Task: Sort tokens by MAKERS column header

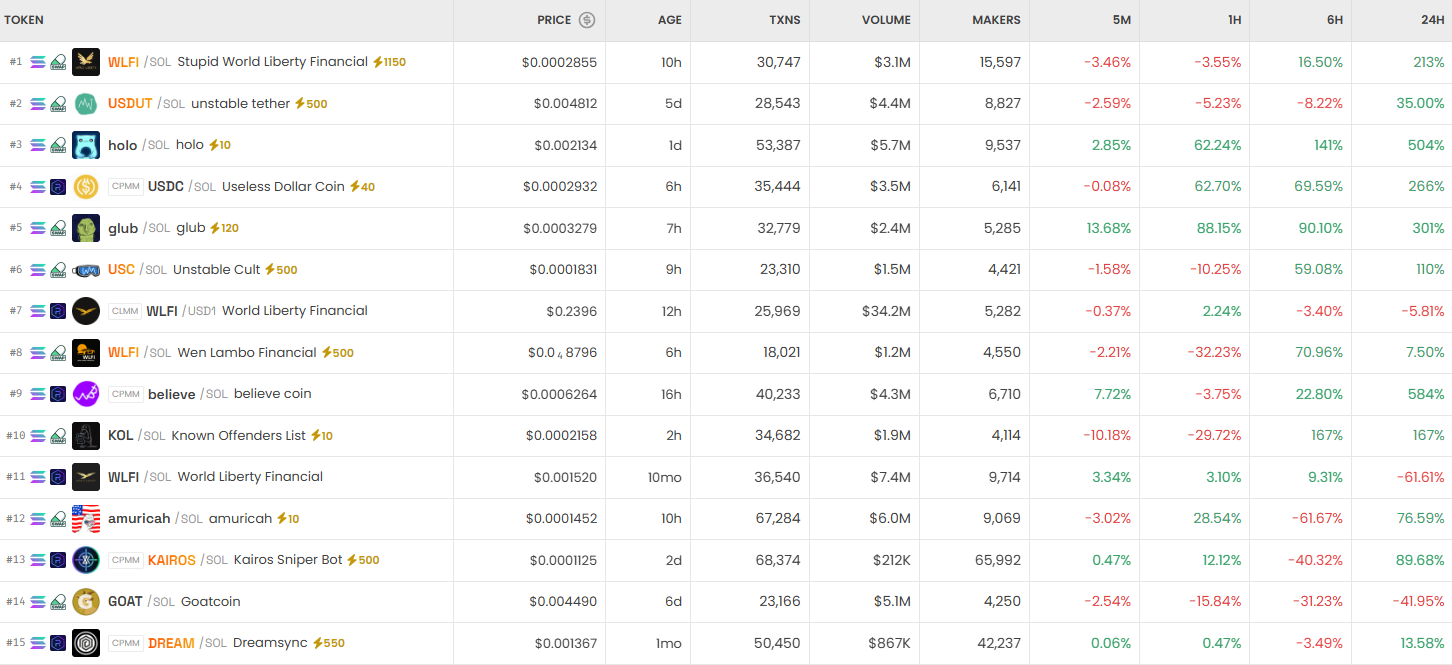Action: [x=996, y=20]
